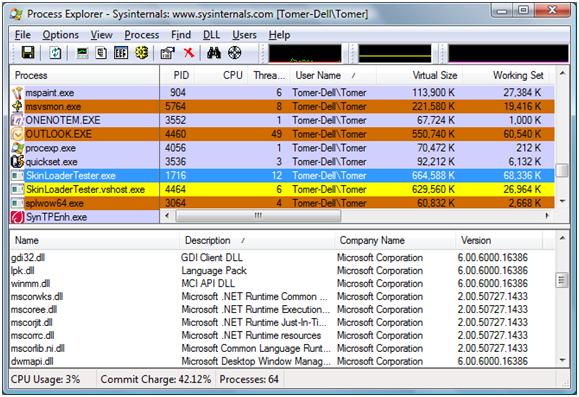
Task: Sort by the CPU column header
Action: (222, 75)
